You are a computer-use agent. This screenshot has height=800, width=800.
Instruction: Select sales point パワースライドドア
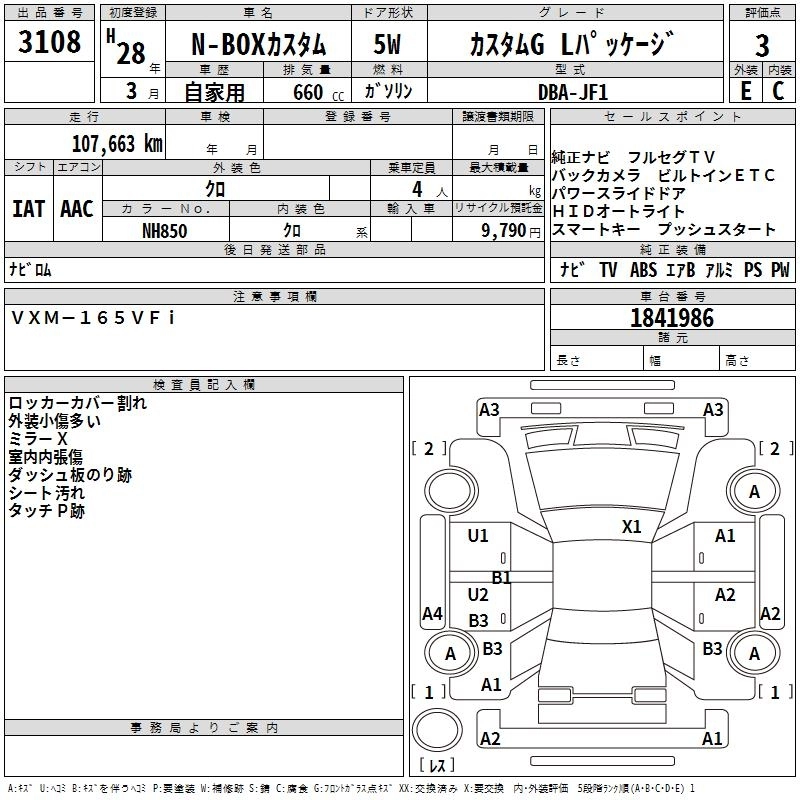click(x=618, y=193)
